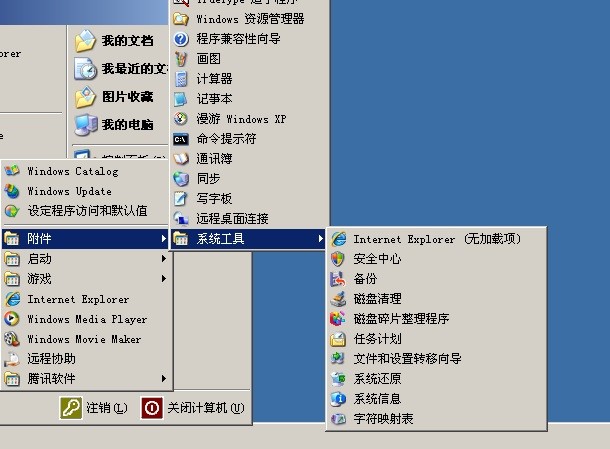The height and width of the screenshot is (449, 610).
Task: Open 我的文档 in Start menu
Action: click(120, 40)
